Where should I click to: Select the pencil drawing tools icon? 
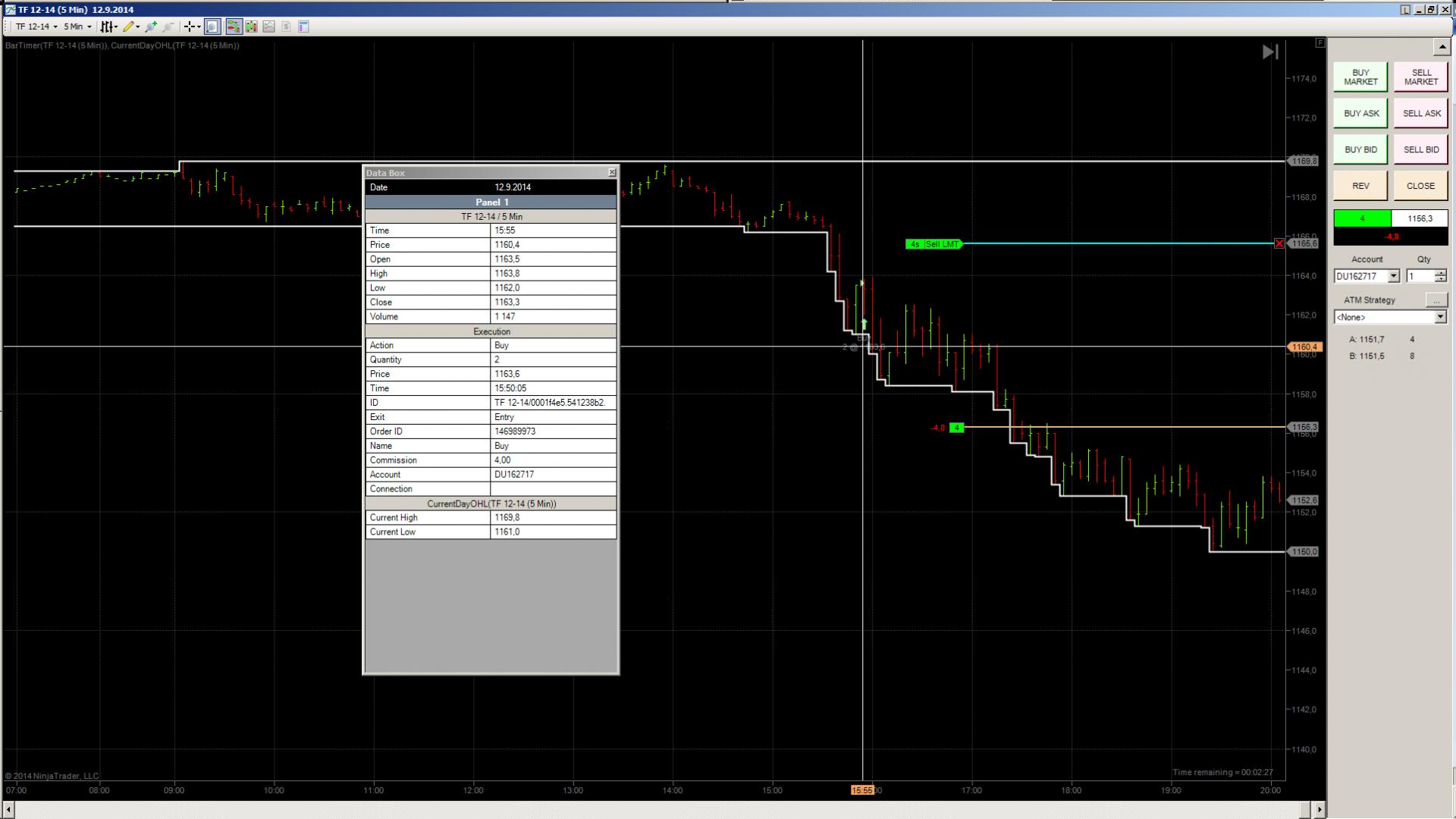129,27
